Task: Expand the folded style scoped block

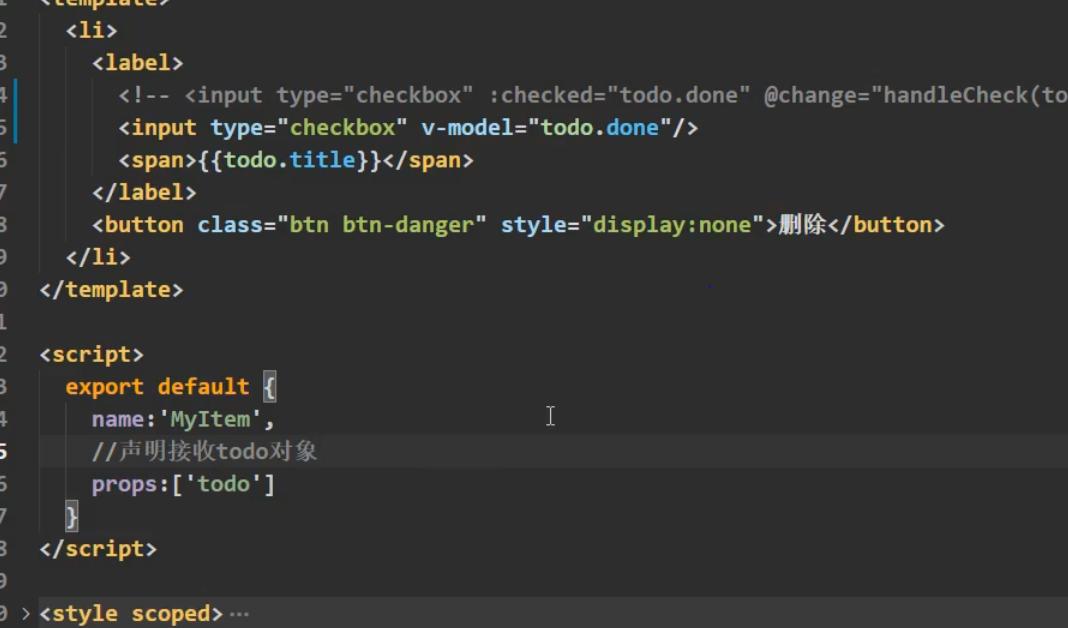Action: 26,614
